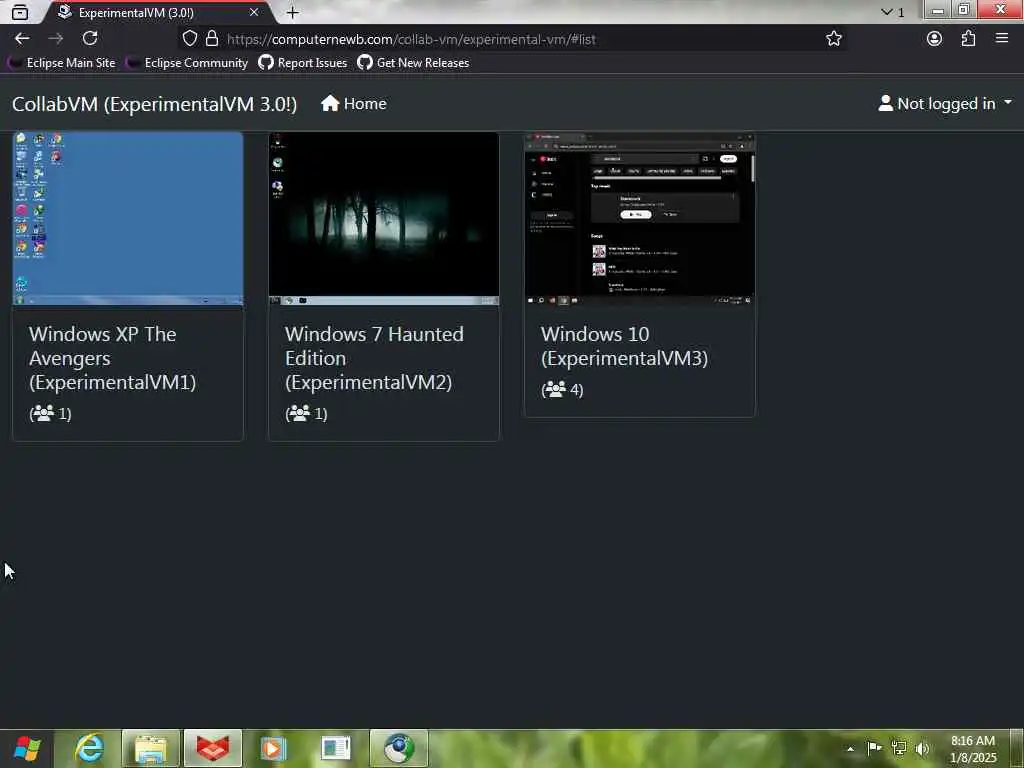Open the extensions puzzle icon
The width and height of the screenshot is (1024, 768).
tap(968, 39)
